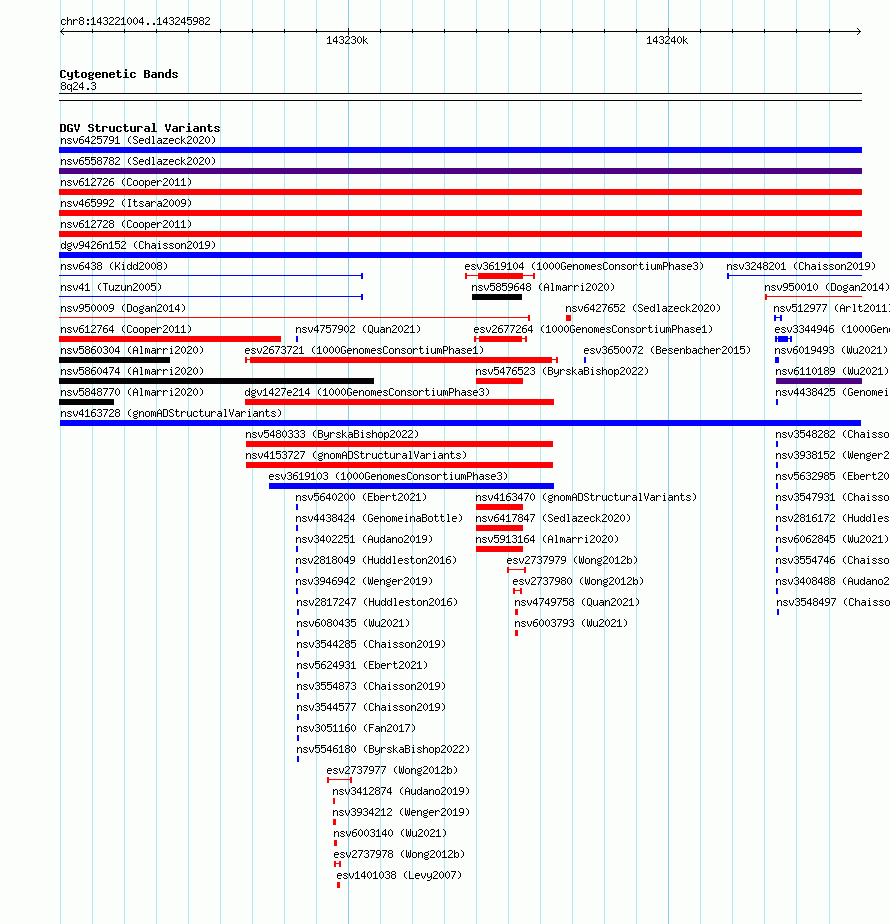Select the red bar under nsv5480333 (ByrskaBishop2022)
Screen dimensions: 890x924
(x=400, y=444)
